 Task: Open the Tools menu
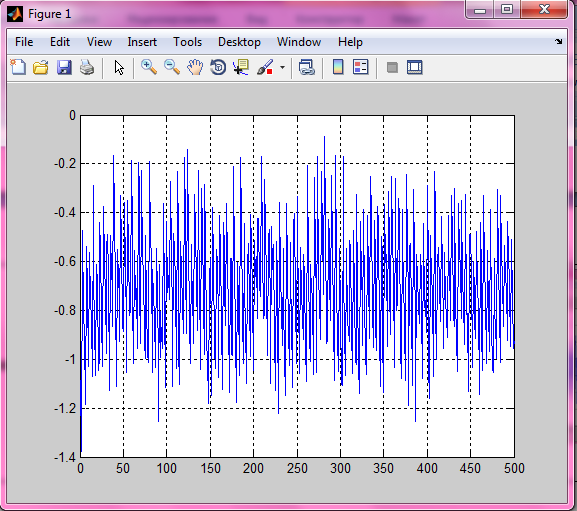[x=188, y=42]
